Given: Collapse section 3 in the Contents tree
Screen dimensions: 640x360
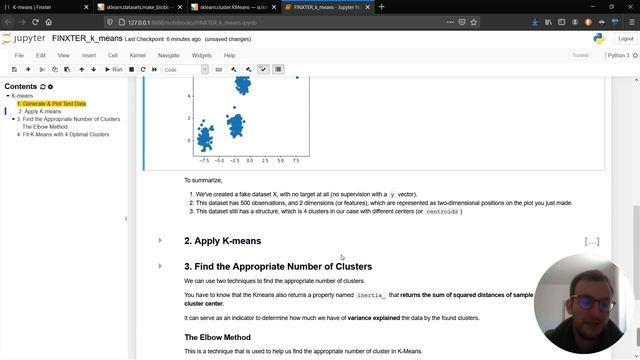Looking at the screenshot, I should coord(13,119).
